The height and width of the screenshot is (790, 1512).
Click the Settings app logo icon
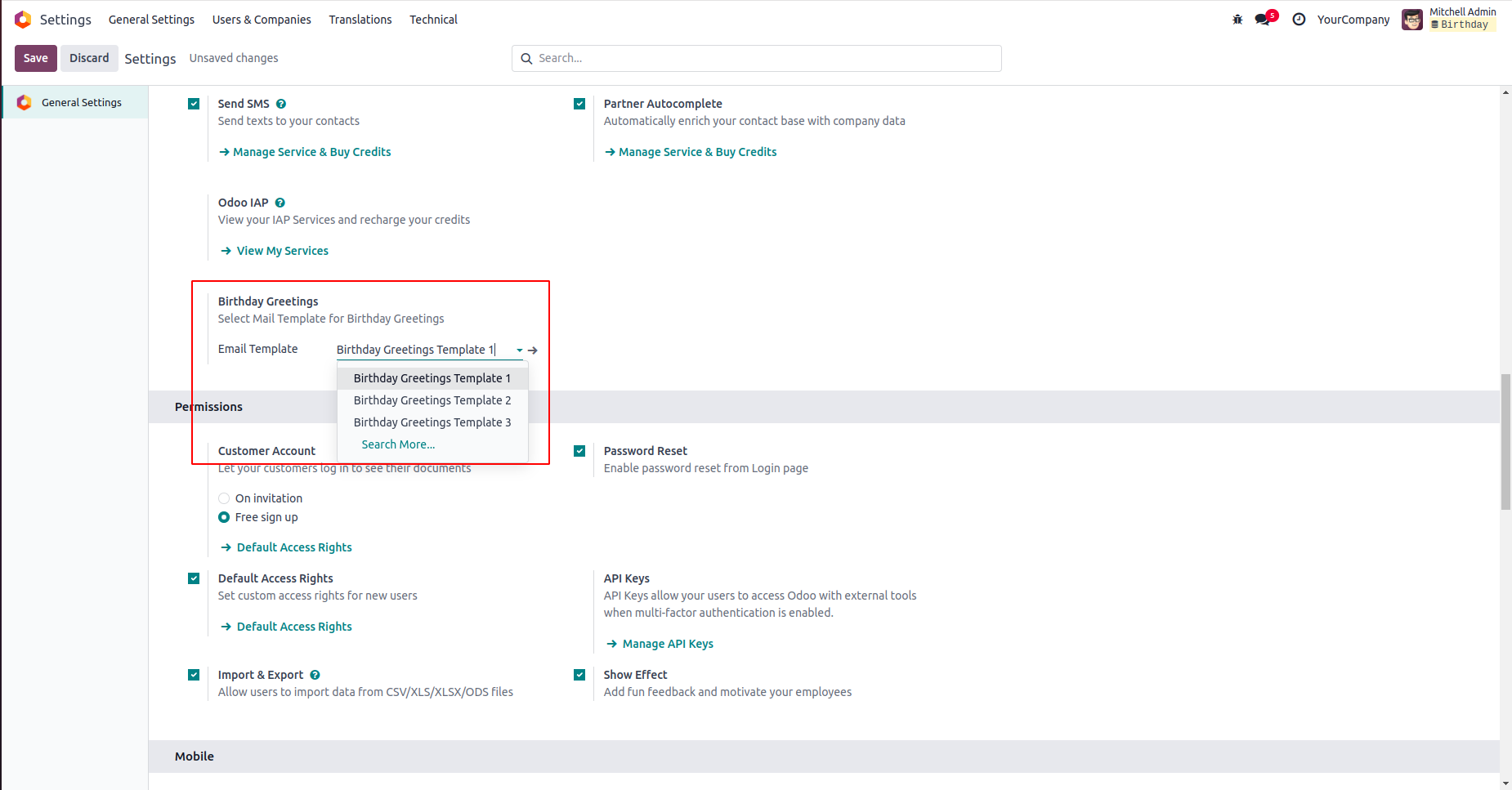[23, 20]
